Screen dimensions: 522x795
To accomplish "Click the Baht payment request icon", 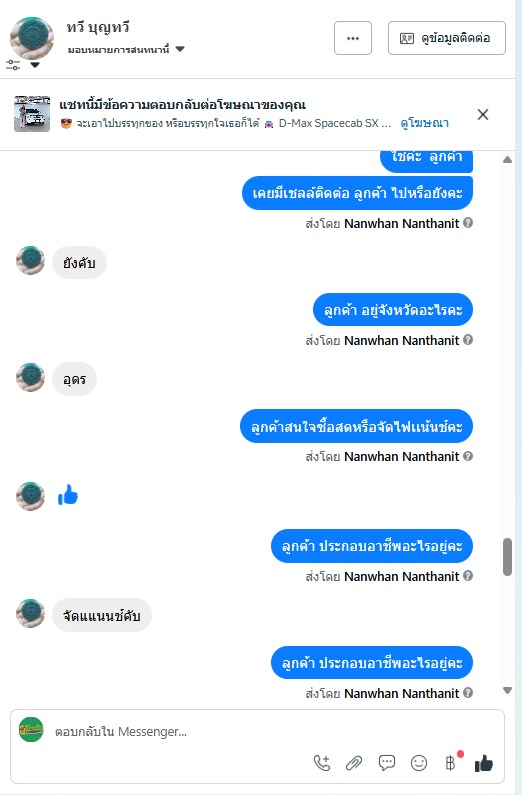I will tap(451, 763).
